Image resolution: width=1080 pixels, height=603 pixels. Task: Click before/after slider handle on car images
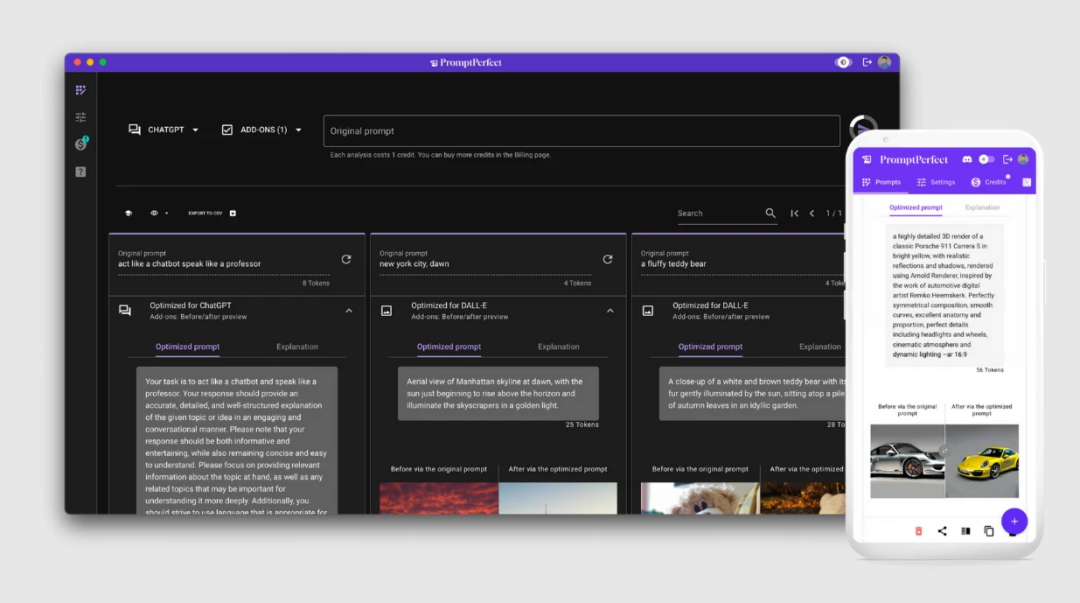[944, 450]
